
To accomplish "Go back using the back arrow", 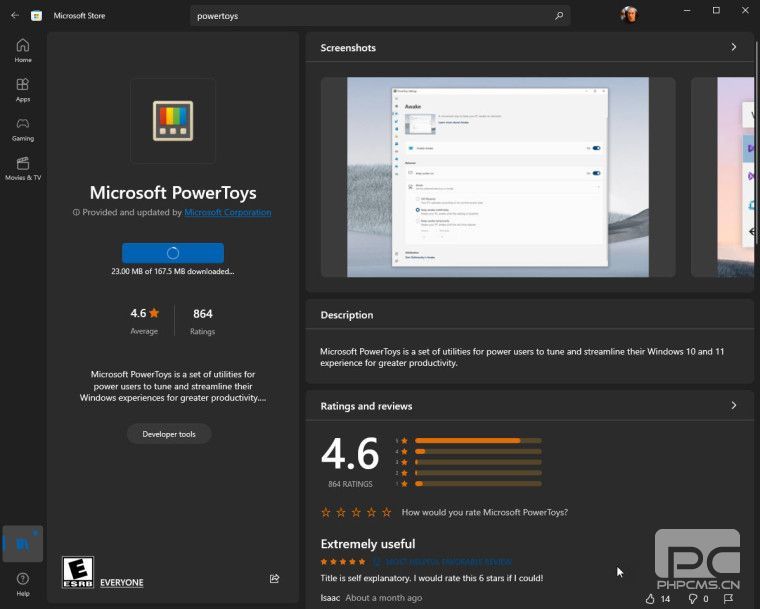I will tap(15, 16).
